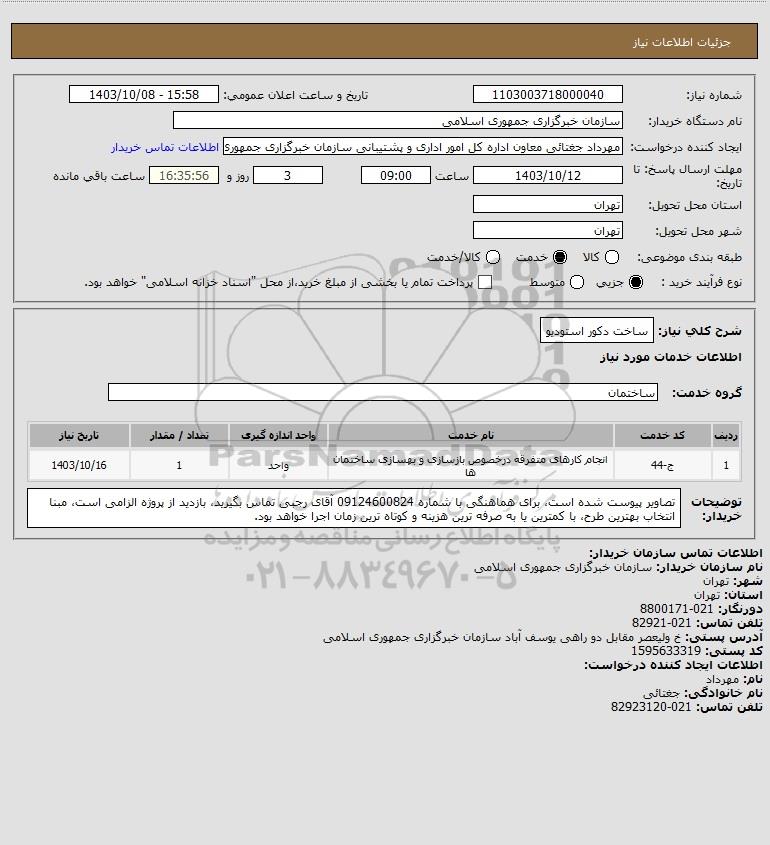Click the تاریخ نیاز column header
Image resolution: width=770 pixels, height=845 pixels.
tap(79, 435)
